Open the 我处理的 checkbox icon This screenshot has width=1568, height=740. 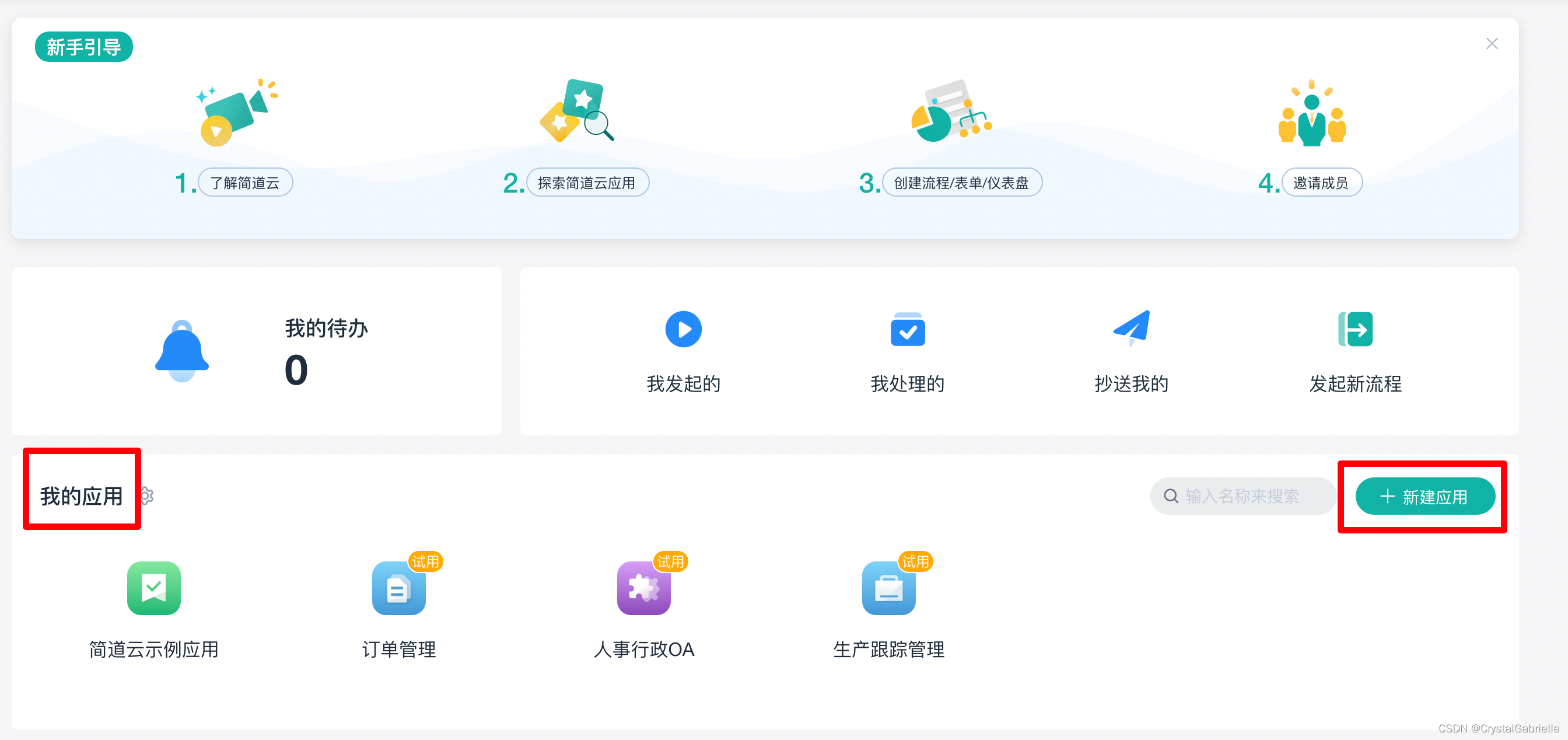tap(907, 329)
